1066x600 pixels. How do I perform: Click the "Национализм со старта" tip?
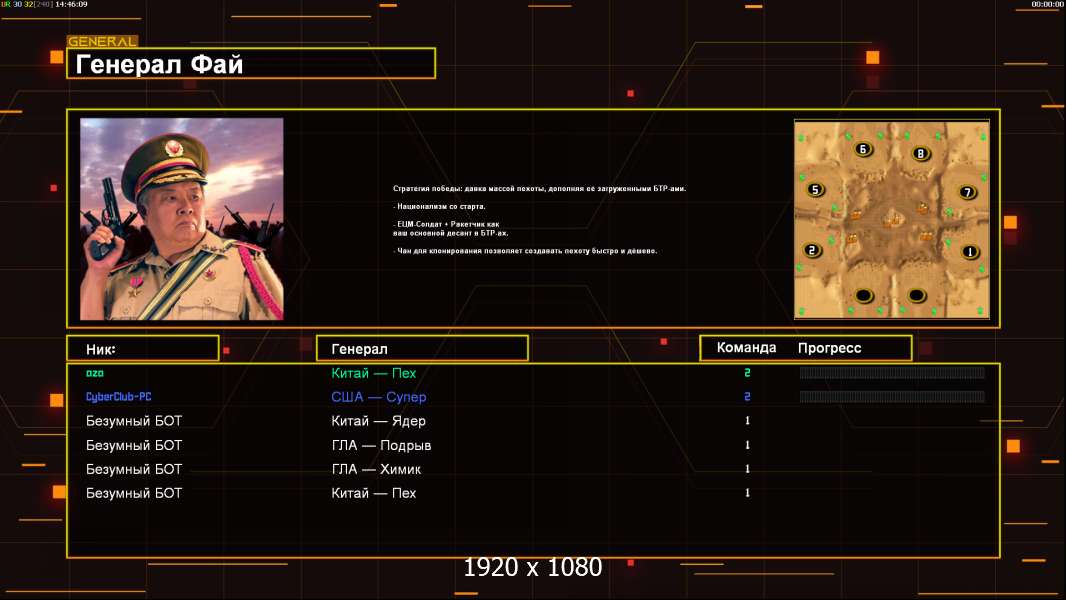click(439, 206)
